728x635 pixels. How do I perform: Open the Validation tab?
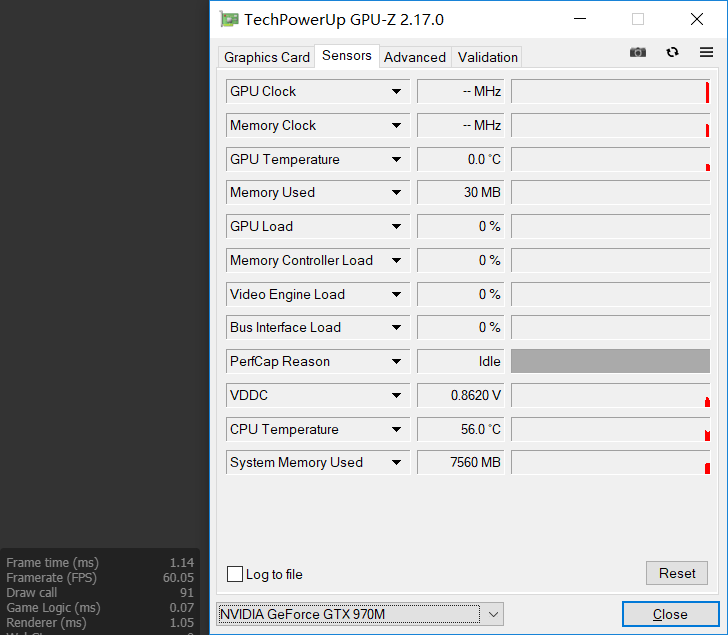click(x=487, y=57)
